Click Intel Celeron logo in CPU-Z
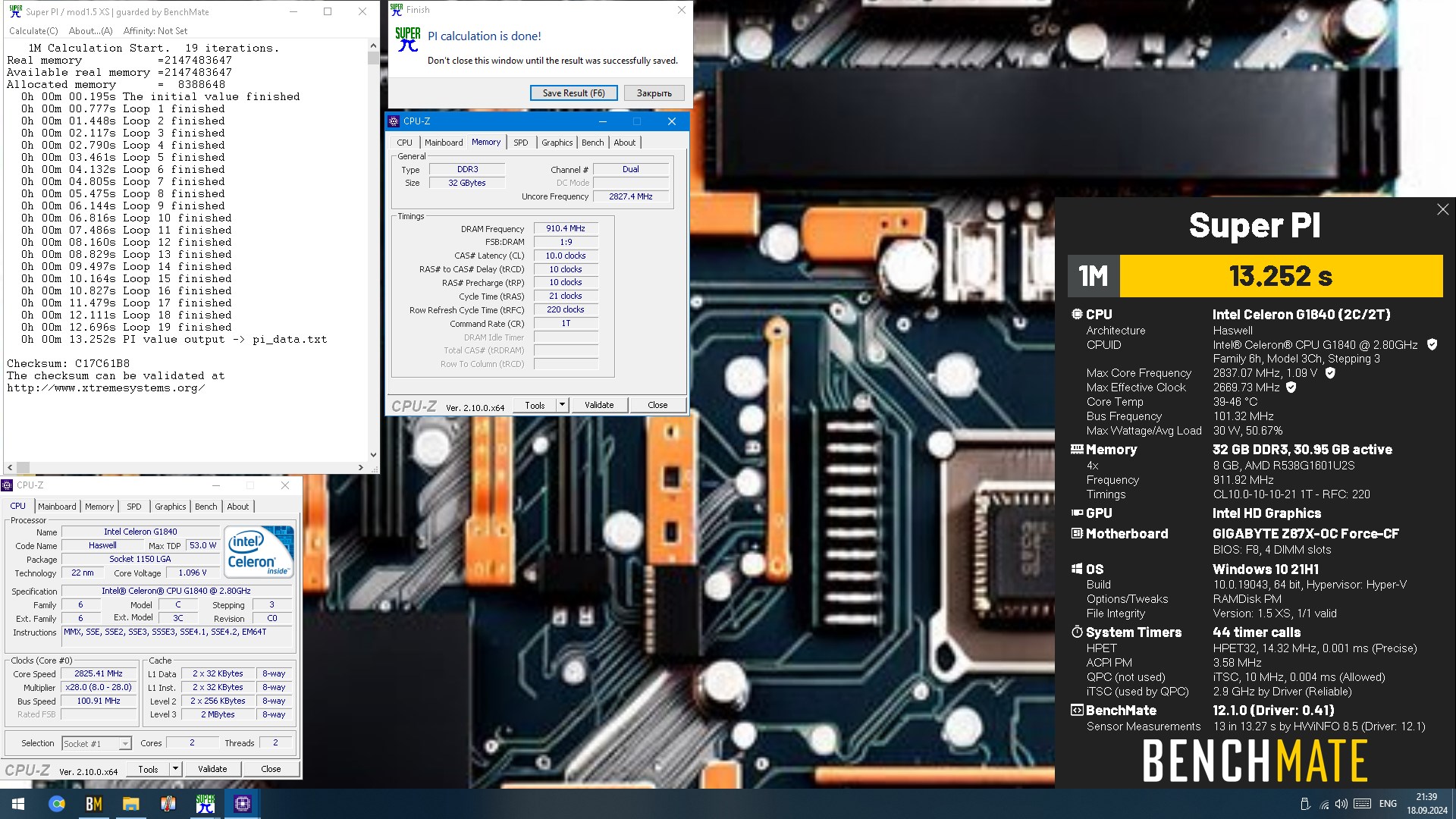 click(x=260, y=552)
